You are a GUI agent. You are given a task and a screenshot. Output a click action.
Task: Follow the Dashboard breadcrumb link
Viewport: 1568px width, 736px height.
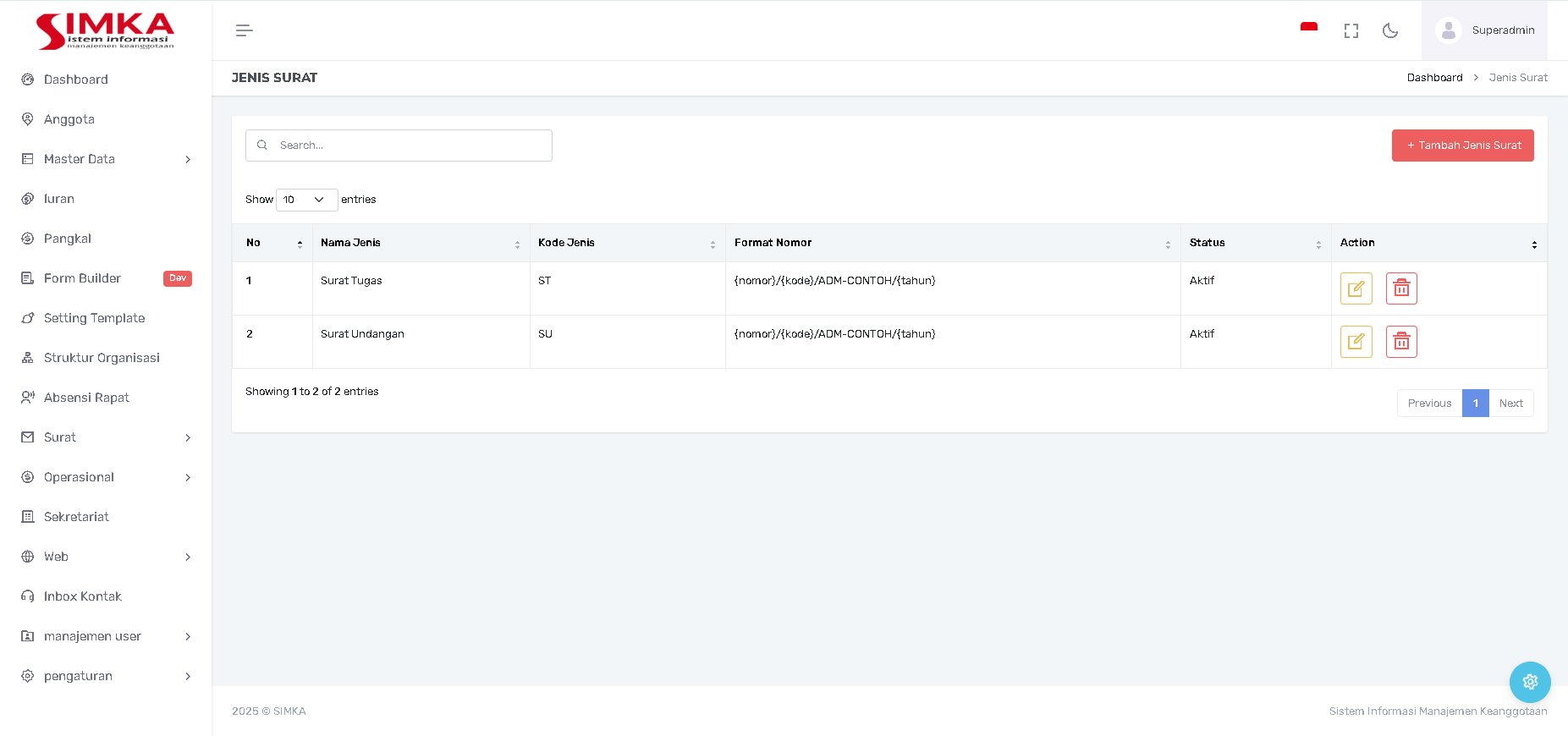(1434, 78)
